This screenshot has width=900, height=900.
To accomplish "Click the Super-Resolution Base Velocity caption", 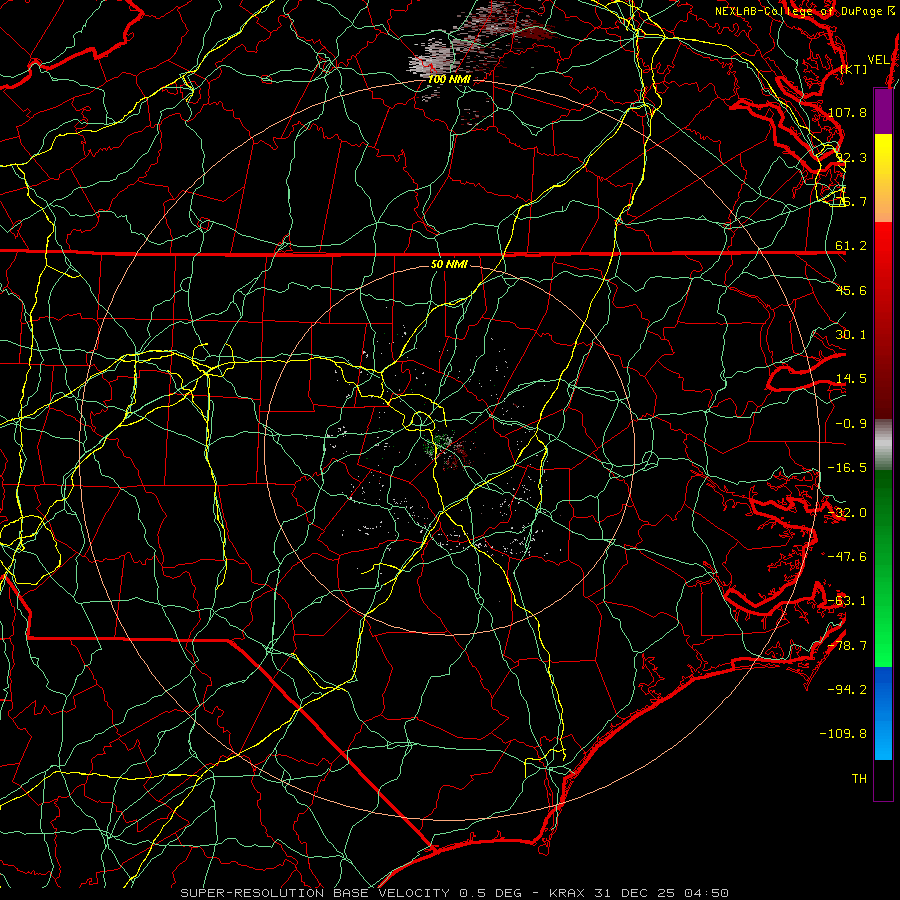I will pos(454,893).
